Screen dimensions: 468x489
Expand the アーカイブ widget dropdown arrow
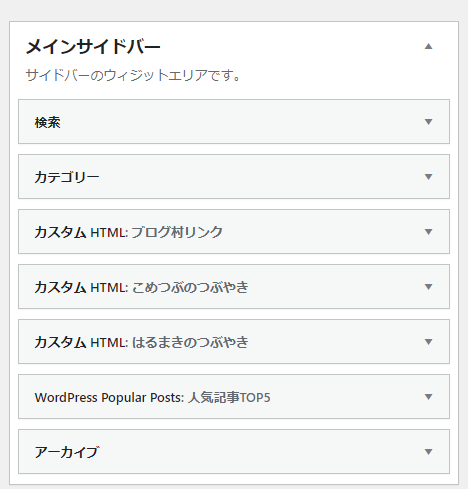[428, 452]
